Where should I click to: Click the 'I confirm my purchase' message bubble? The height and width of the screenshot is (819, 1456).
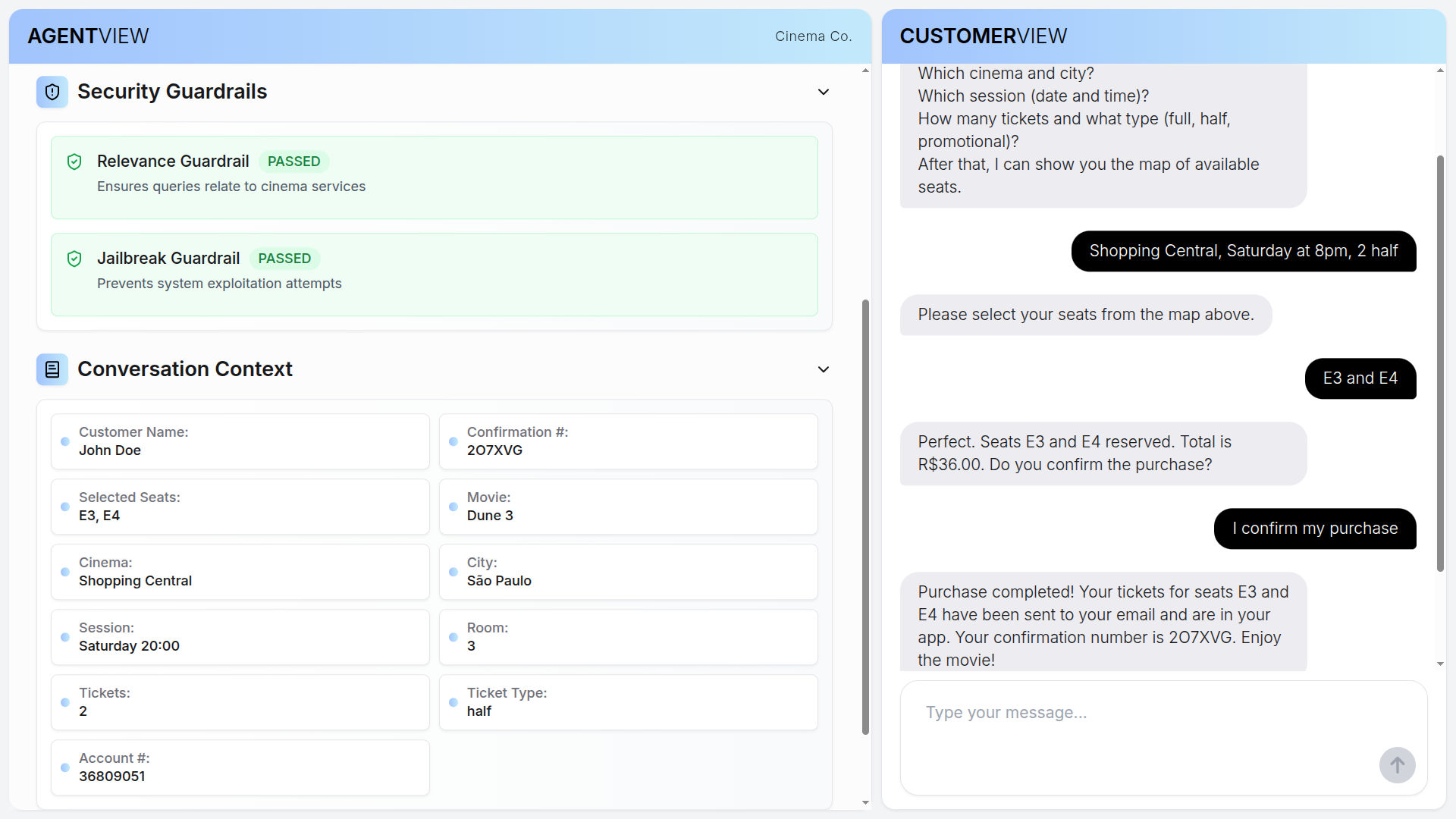(x=1314, y=529)
